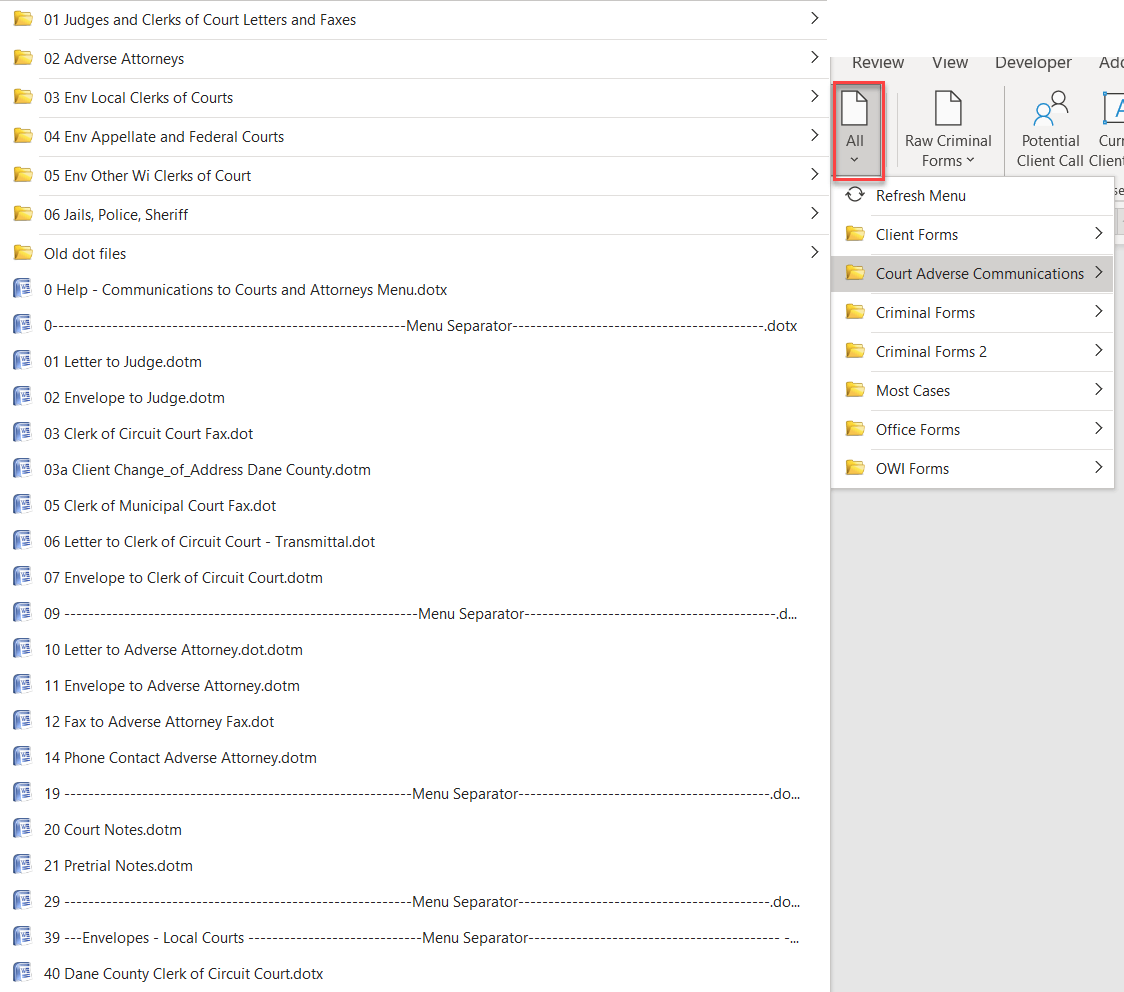Expand the Office Forms chevron
The height and width of the screenshot is (992, 1124).
pos(1098,429)
